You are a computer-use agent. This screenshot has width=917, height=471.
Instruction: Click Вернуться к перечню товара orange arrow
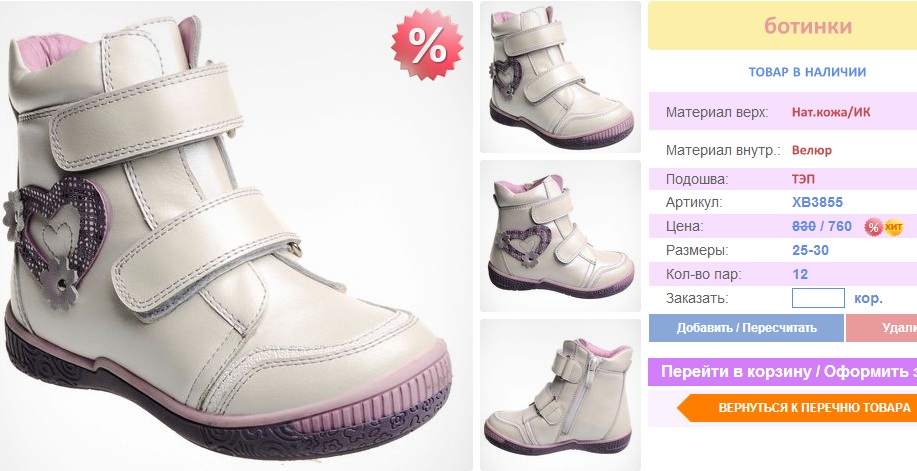[797, 408]
